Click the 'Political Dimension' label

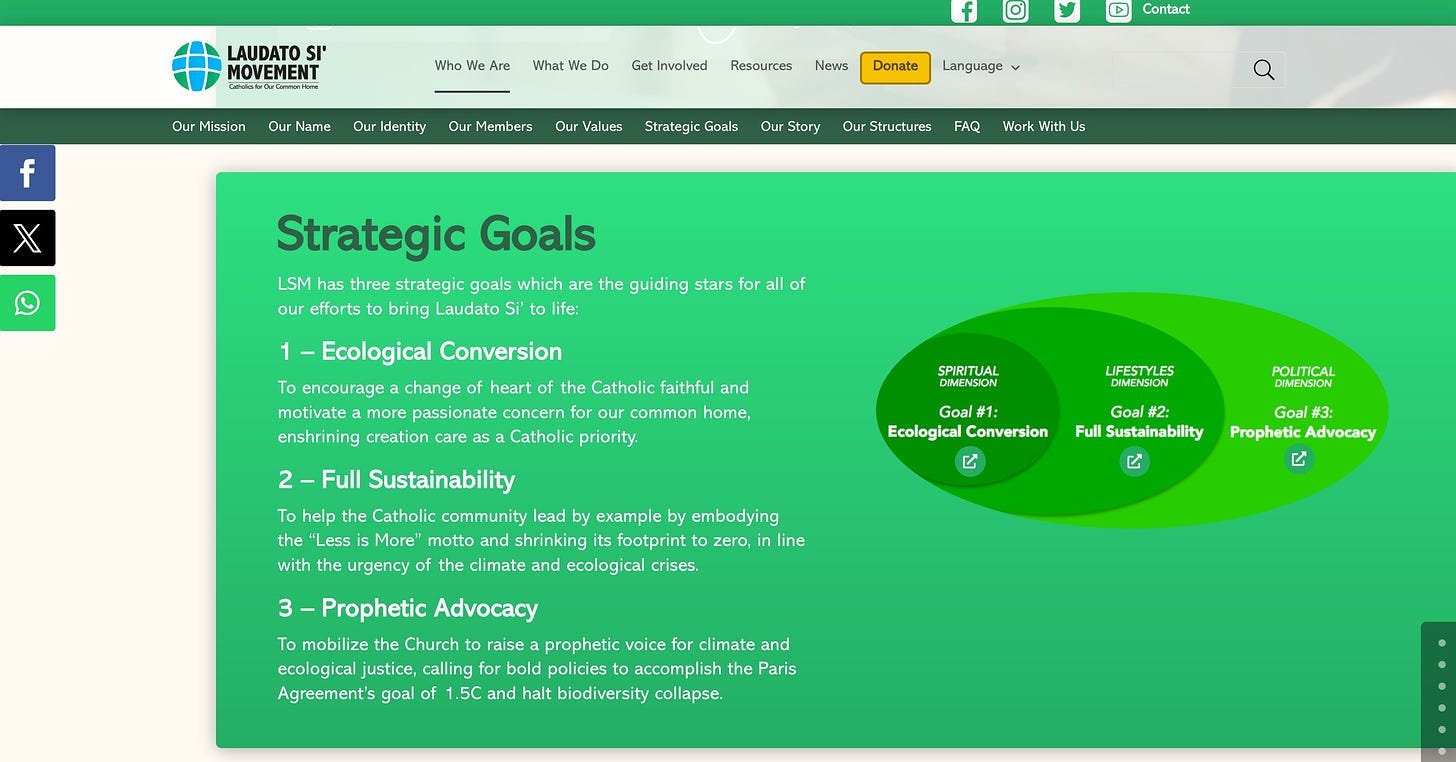(x=1303, y=377)
